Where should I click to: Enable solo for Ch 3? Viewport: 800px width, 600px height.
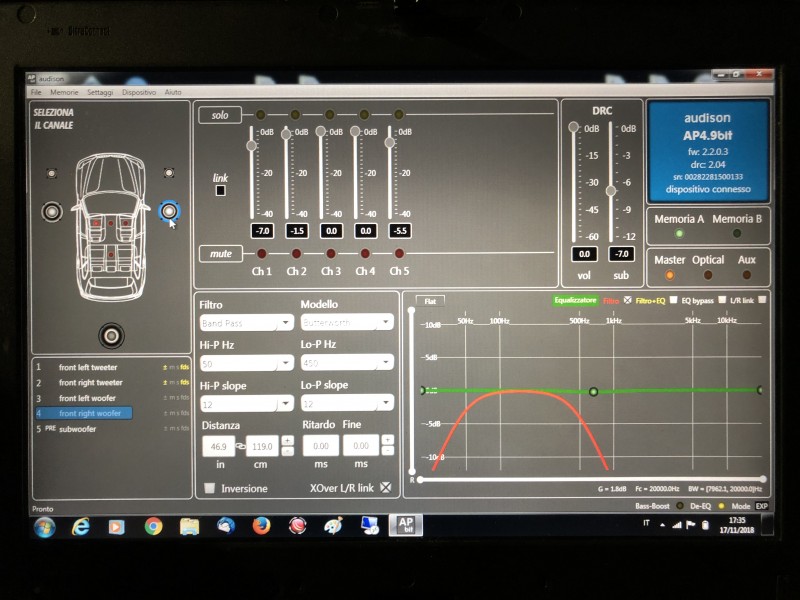click(330, 114)
